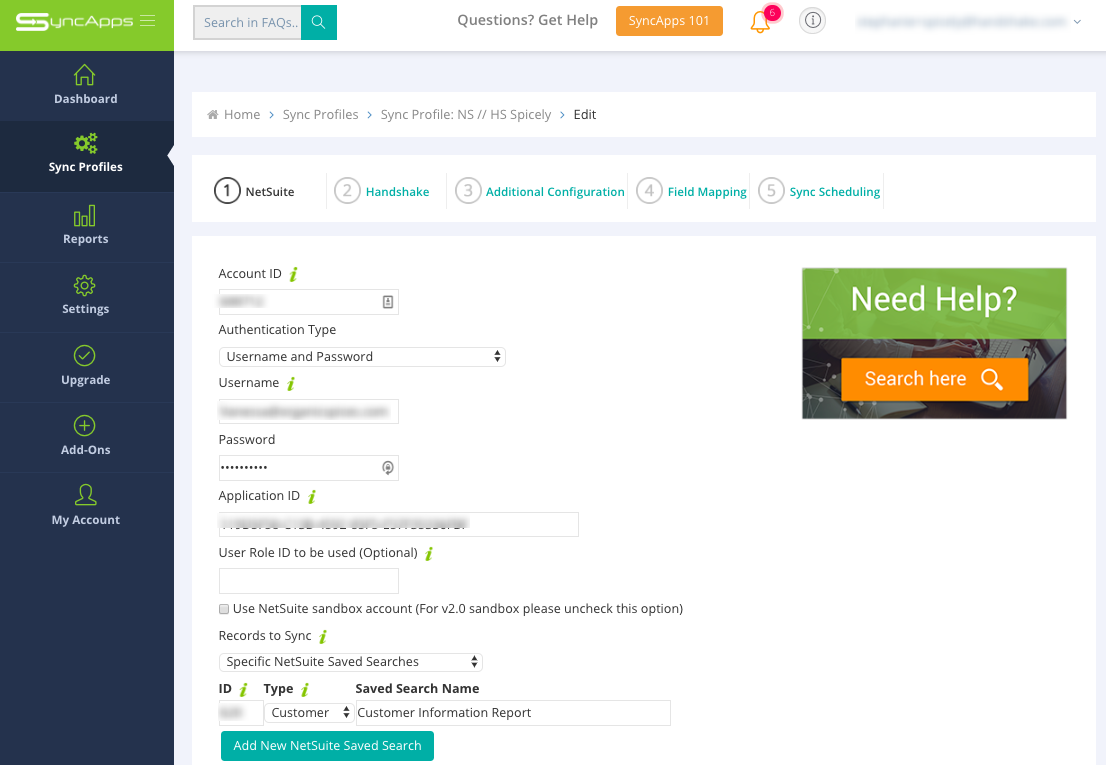Click the SyncApps logo
The height and width of the screenshot is (765, 1106).
(x=74, y=21)
